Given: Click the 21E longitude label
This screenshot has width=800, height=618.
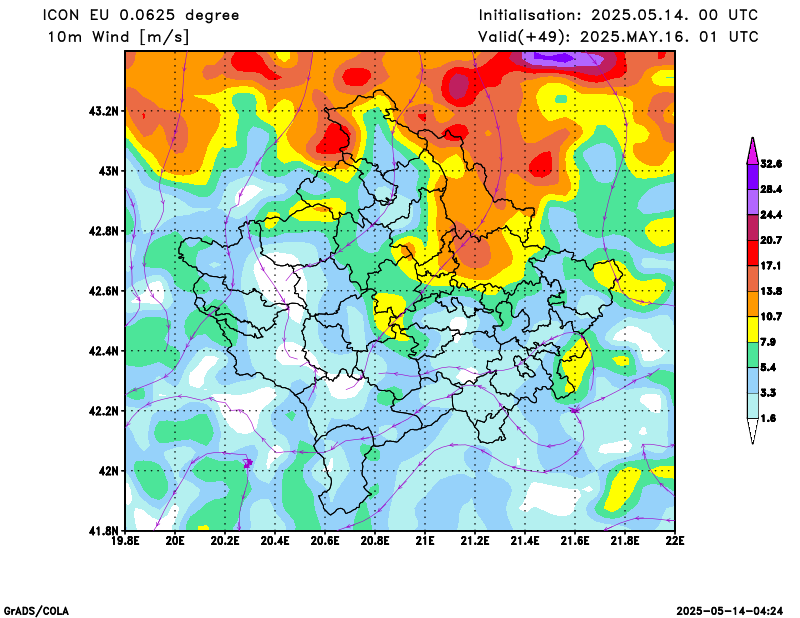Looking at the screenshot, I should (425, 540).
